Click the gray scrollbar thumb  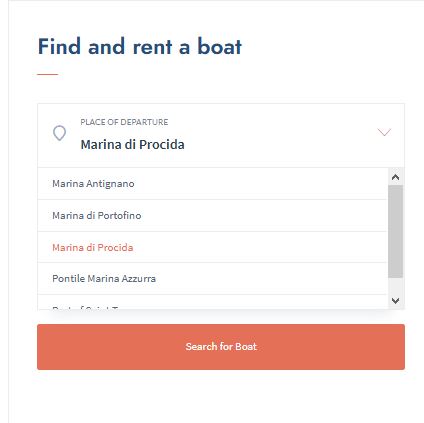coord(396,232)
